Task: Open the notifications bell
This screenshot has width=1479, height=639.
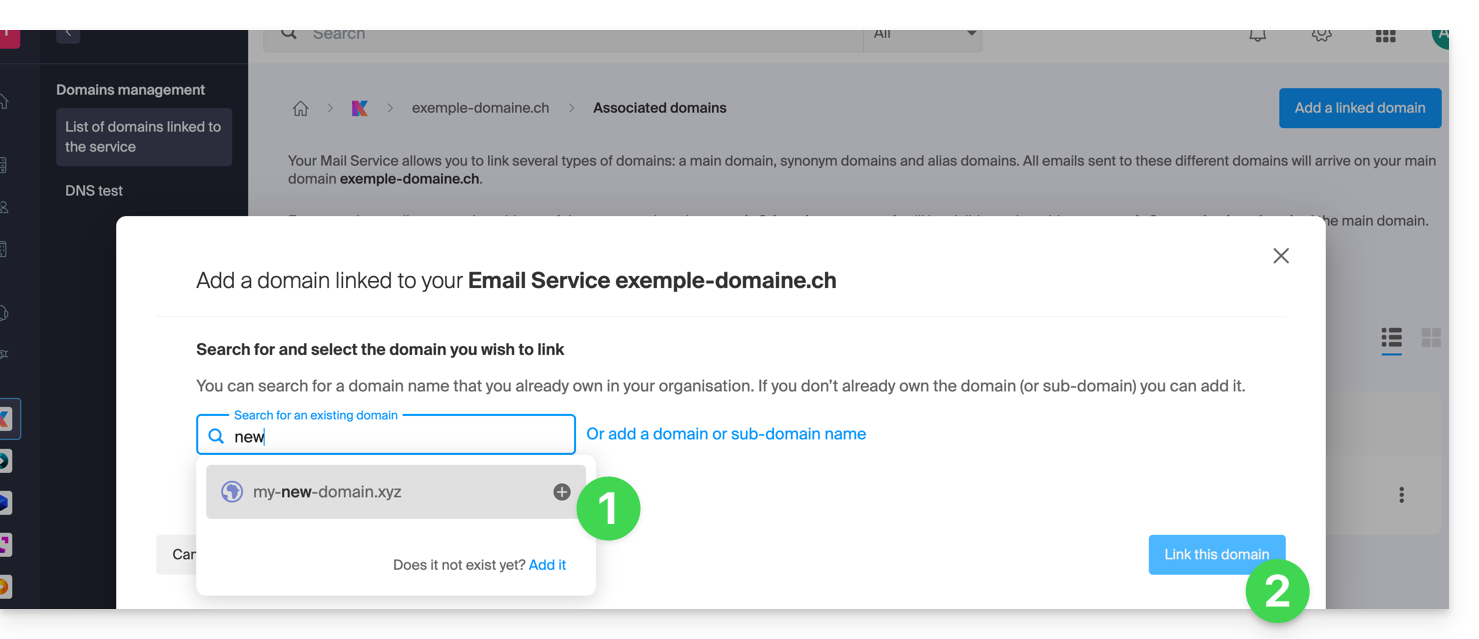Action: (1258, 35)
